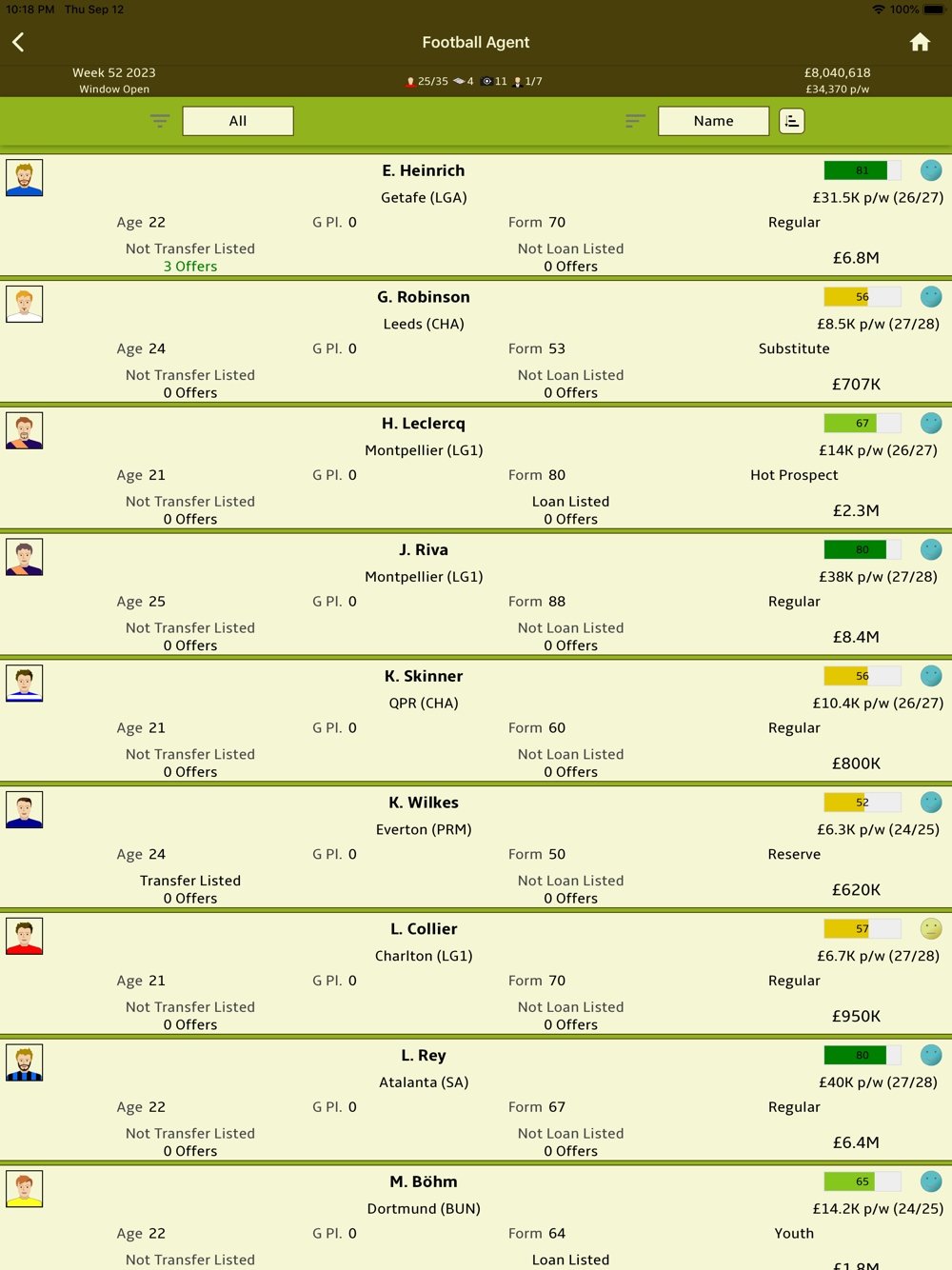
Task: Select K. Wilkes's player portrait
Action: click(25, 810)
